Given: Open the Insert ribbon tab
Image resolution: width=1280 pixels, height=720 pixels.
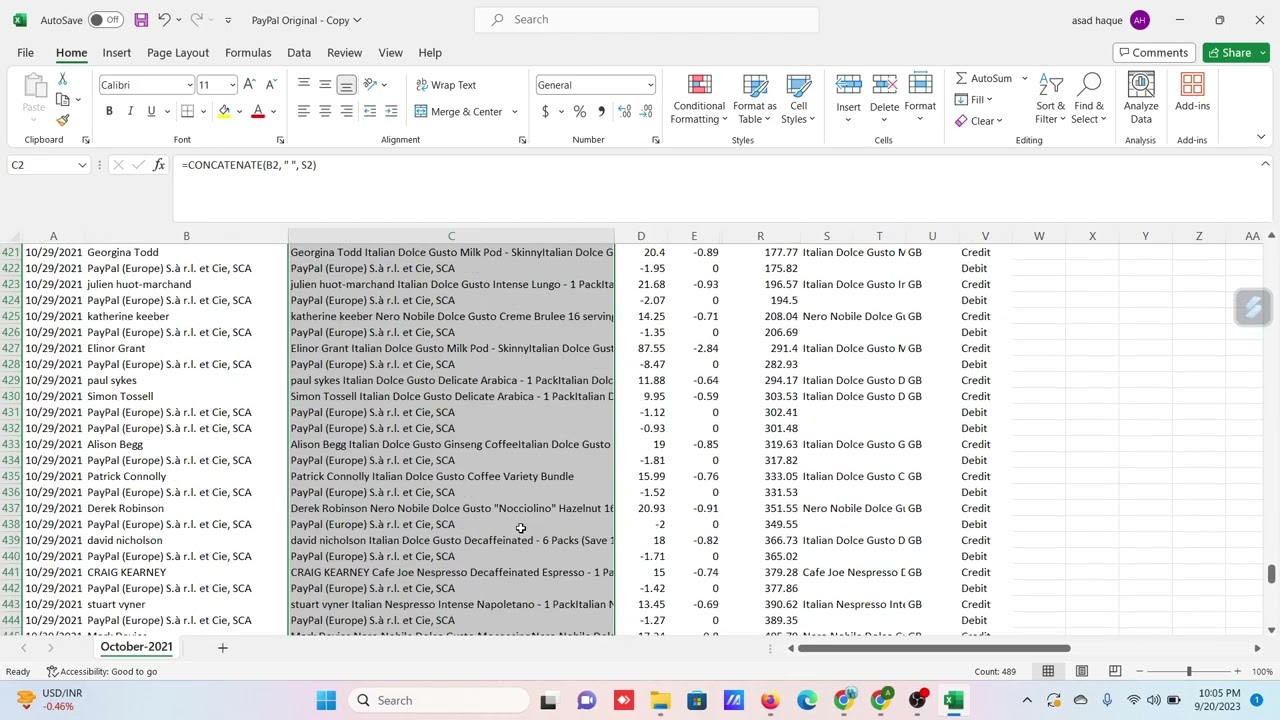Looking at the screenshot, I should [116, 53].
